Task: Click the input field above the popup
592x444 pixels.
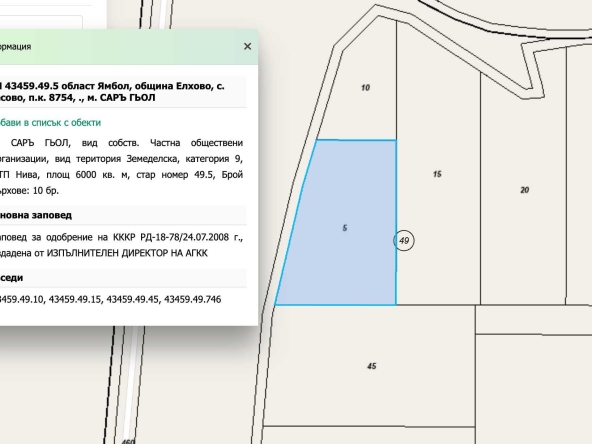Action: (x=41, y=23)
